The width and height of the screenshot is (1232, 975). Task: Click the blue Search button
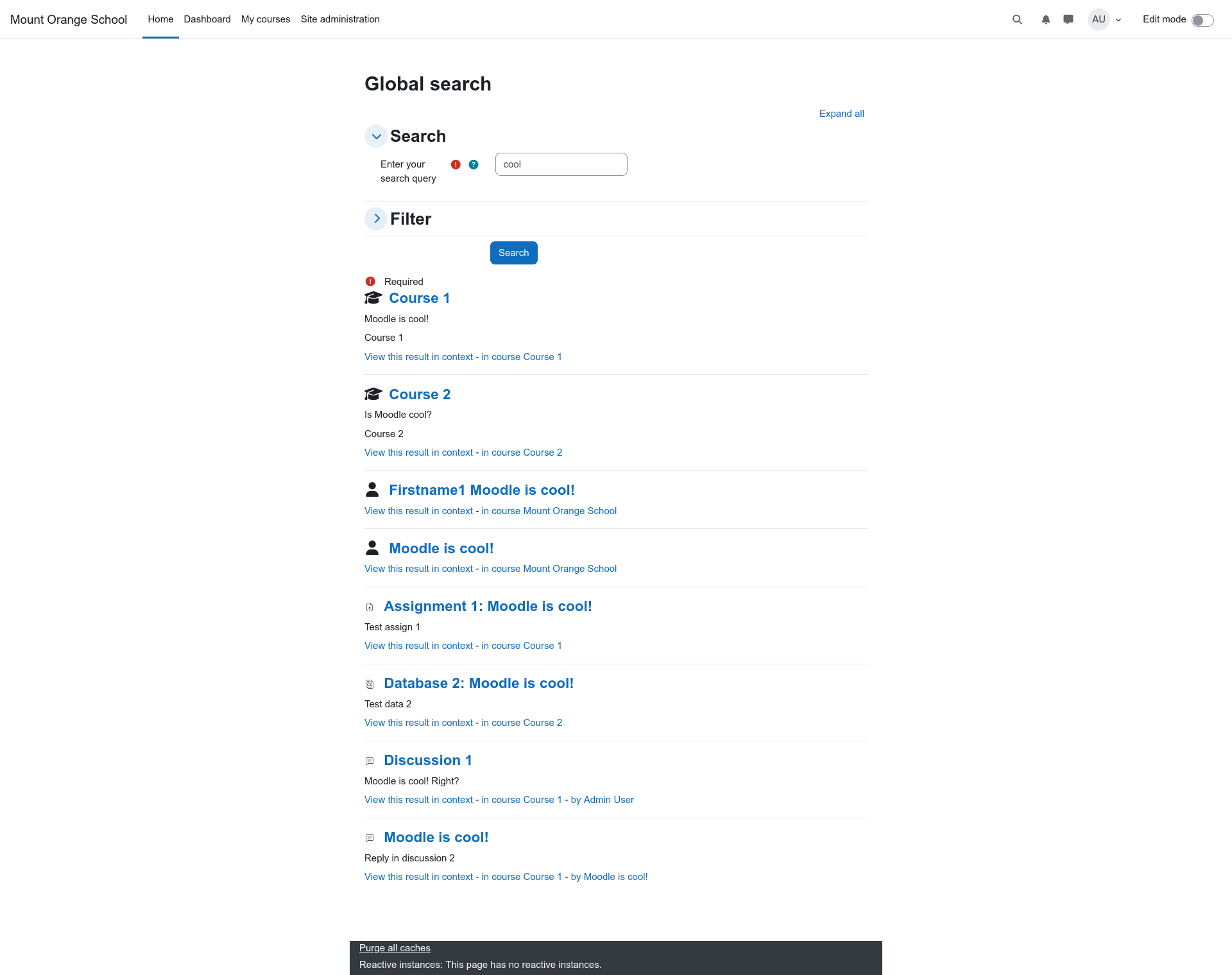(x=514, y=253)
